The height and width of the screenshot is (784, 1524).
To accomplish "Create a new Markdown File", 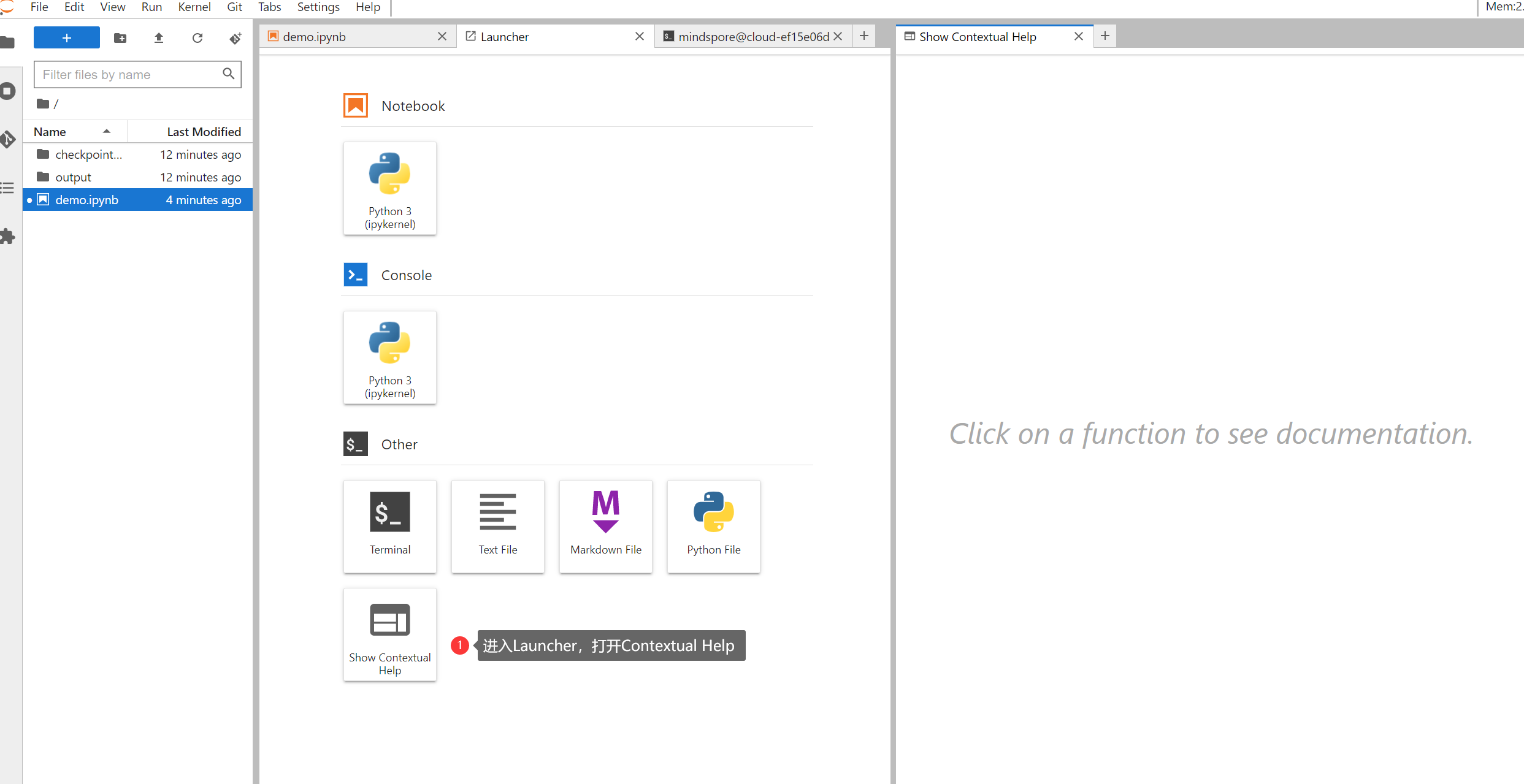I will pyautogui.click(x=605, y=526).
